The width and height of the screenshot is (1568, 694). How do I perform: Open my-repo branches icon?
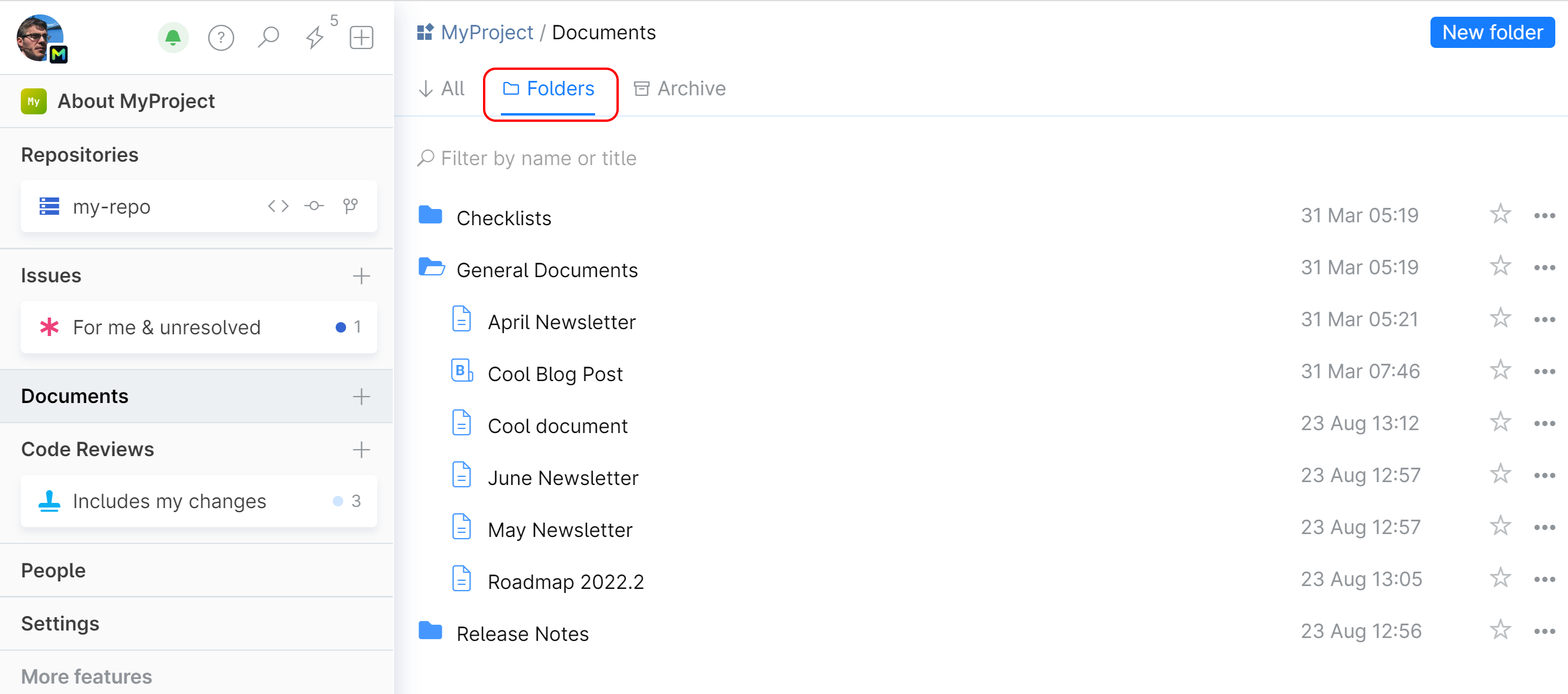[350, 206]
